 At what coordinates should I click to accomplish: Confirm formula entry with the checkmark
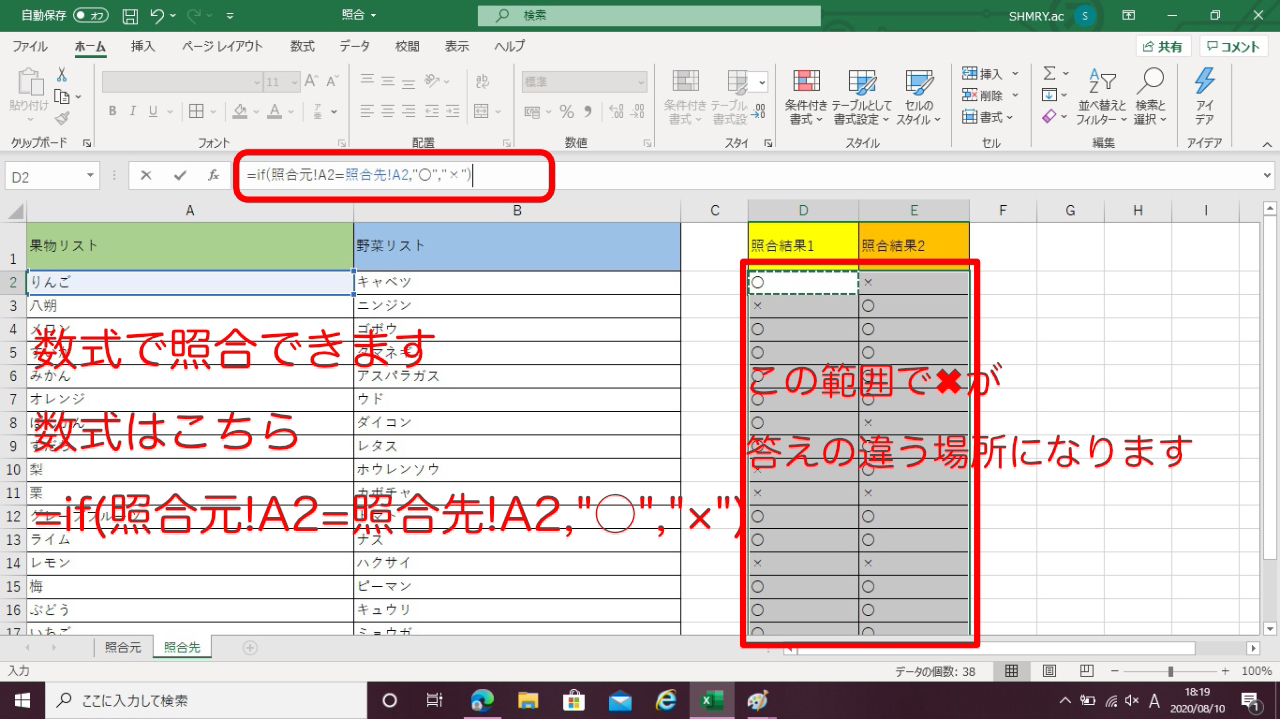click(x=180, y=176)
